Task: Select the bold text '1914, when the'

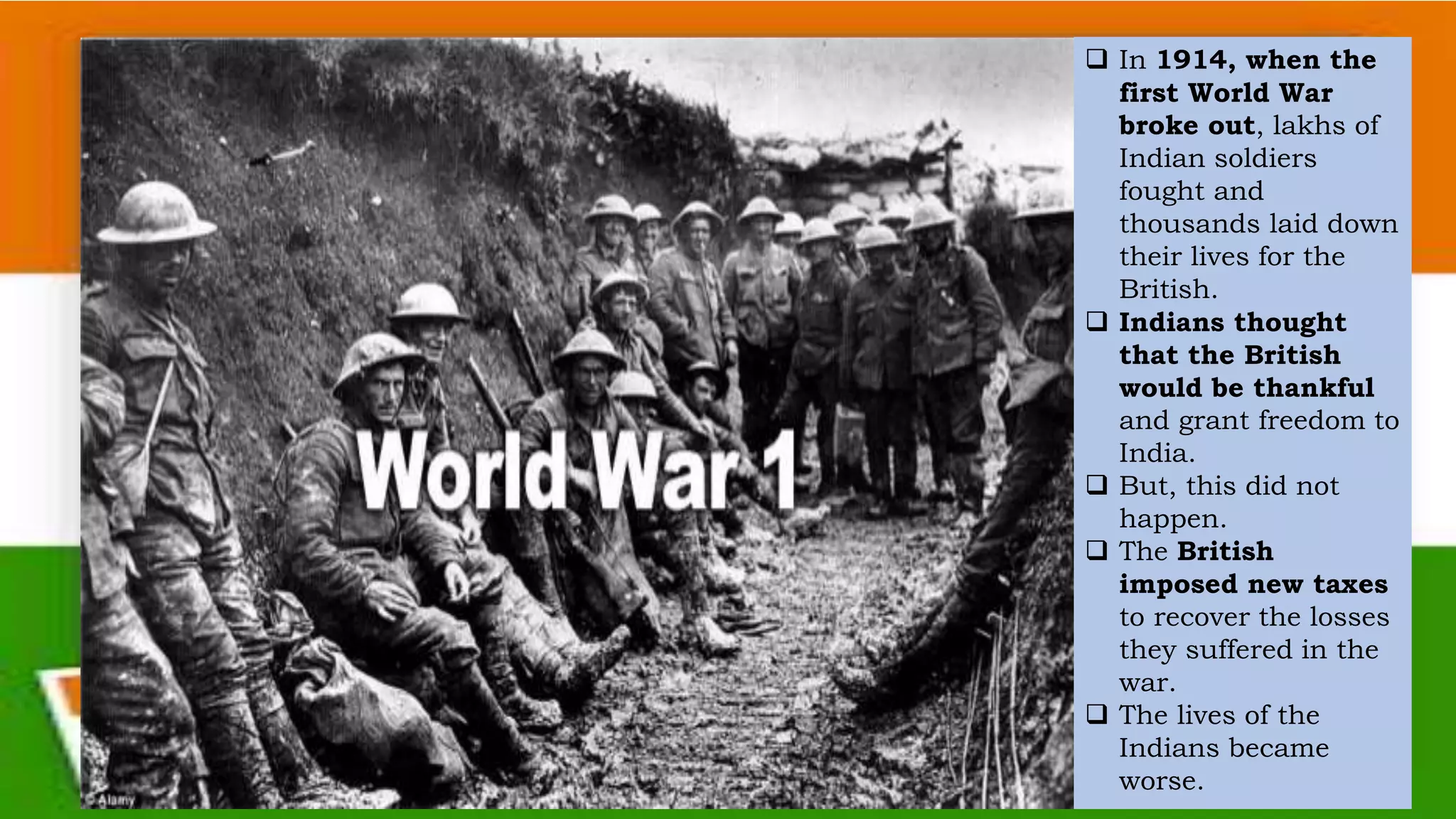Action: coord(1266,60)
